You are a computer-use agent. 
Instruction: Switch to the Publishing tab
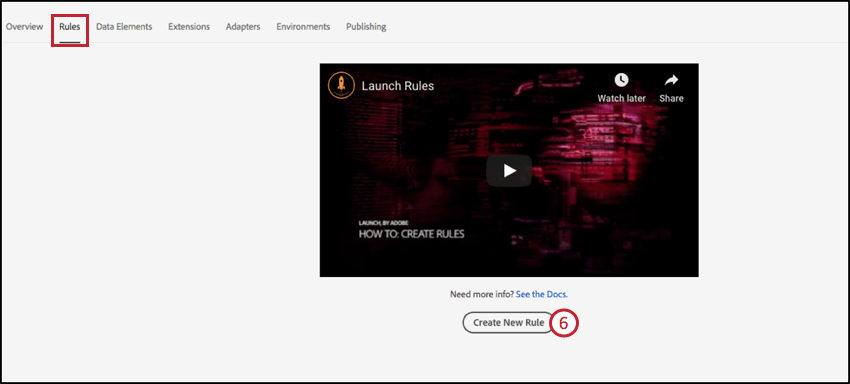(366, 27)
